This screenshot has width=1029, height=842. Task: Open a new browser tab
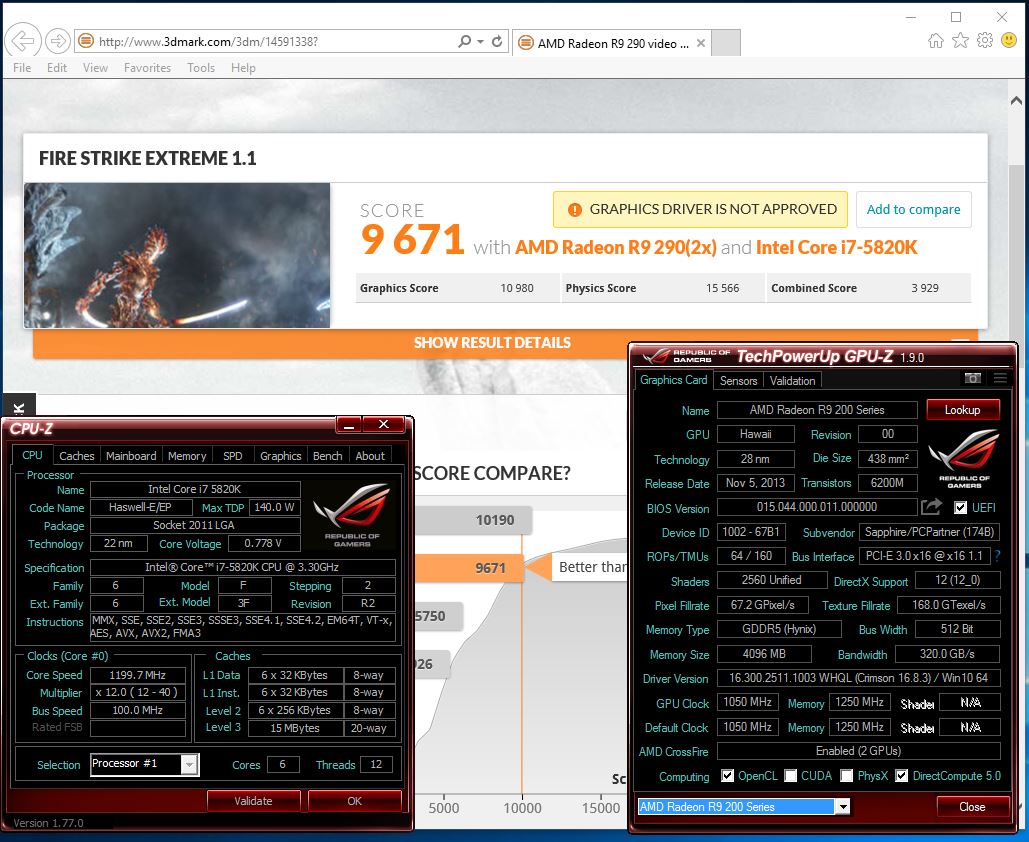coord(726,43)
